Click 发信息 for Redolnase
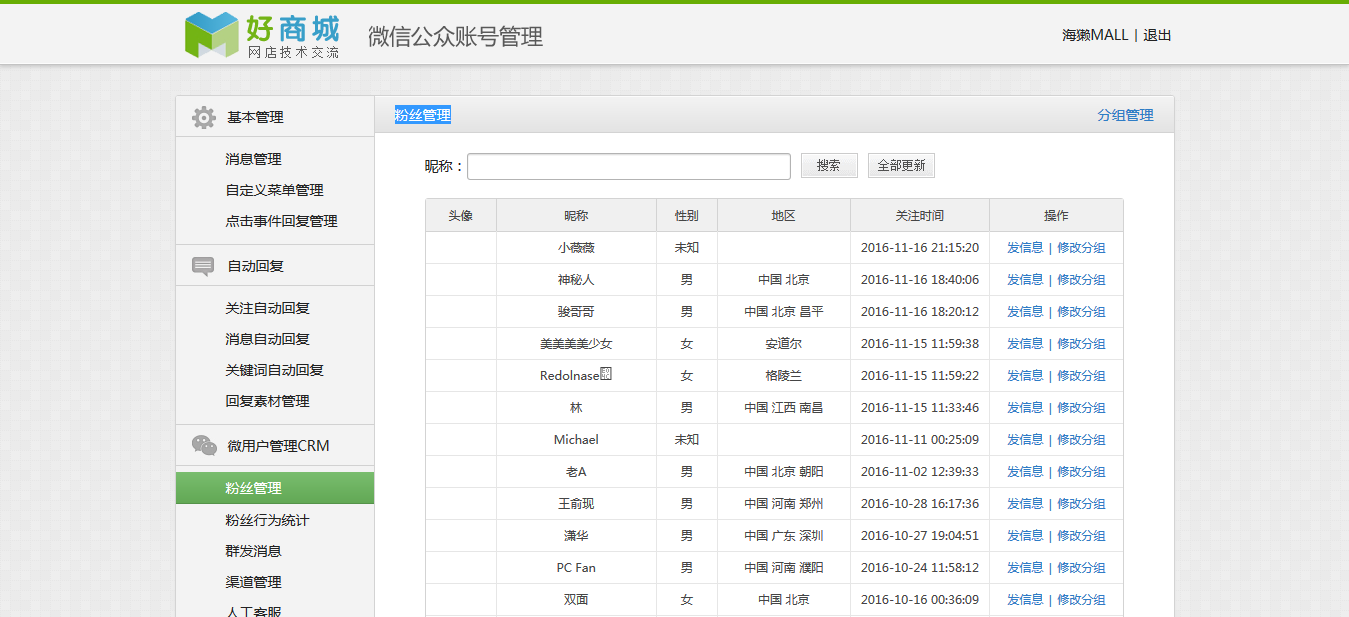Image resolution: width=1349 pixels, height=617 pixels. click(1025, 376)
